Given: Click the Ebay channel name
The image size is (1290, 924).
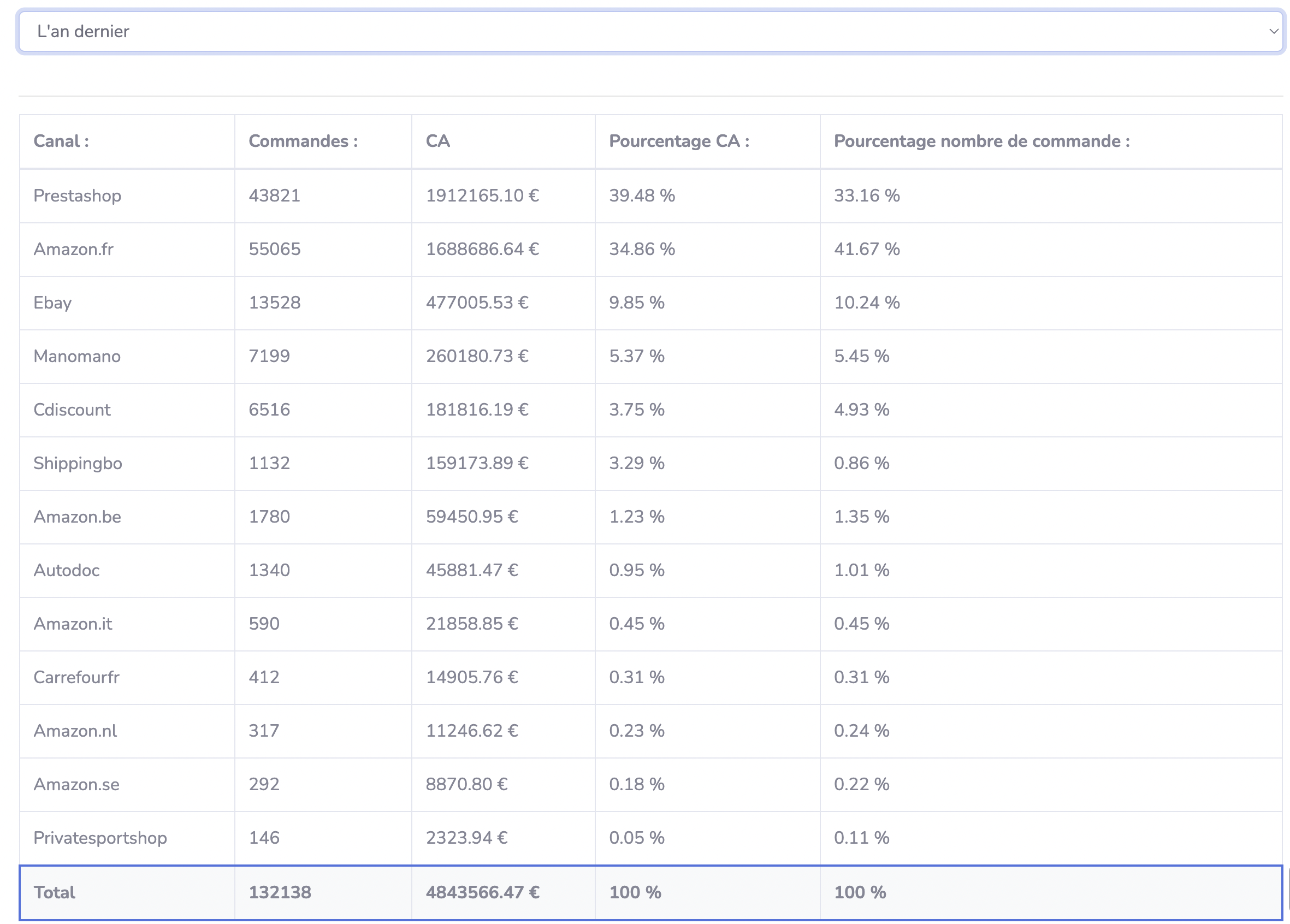Looking at the screenshot, I should pos(52,303).
